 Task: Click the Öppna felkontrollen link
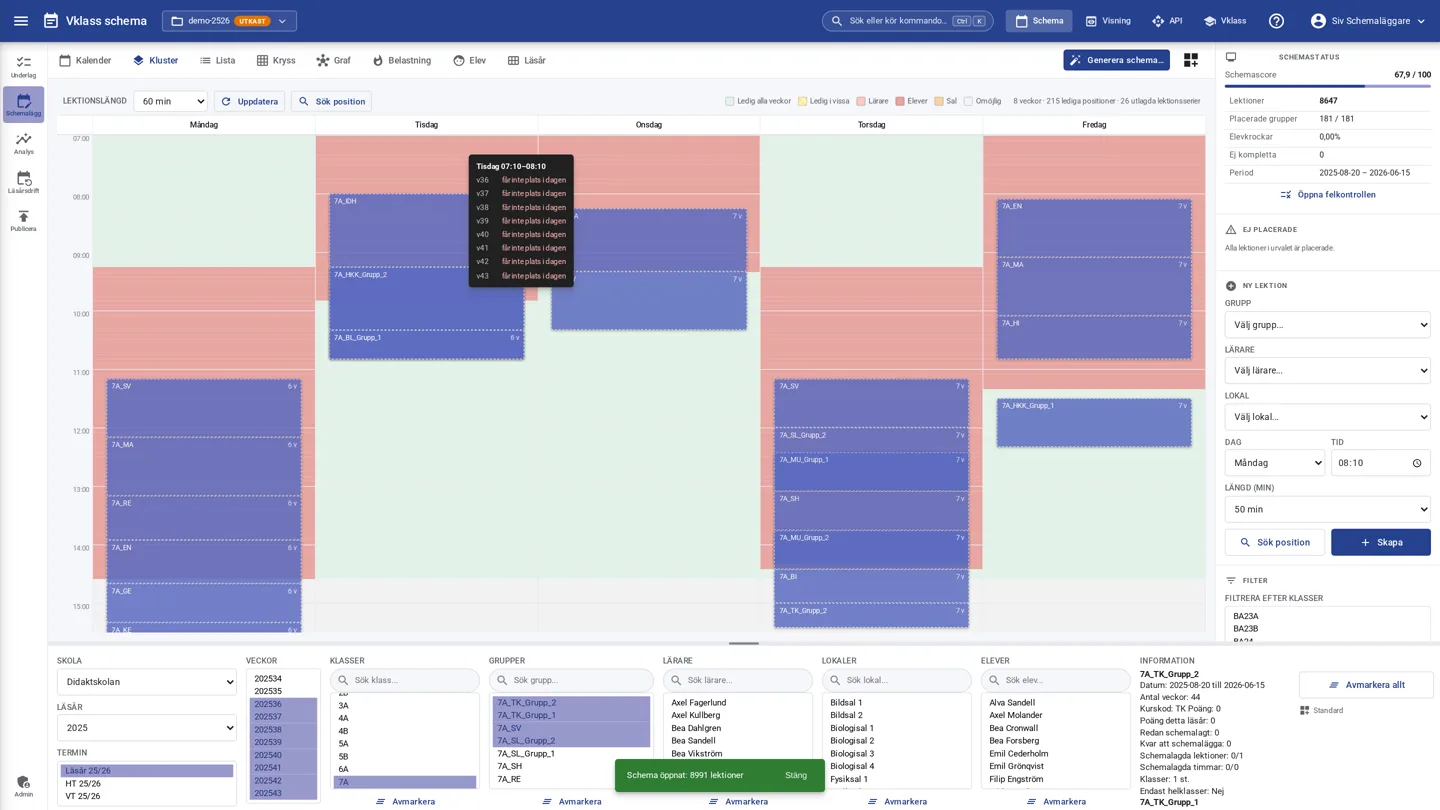[1328, 195]
